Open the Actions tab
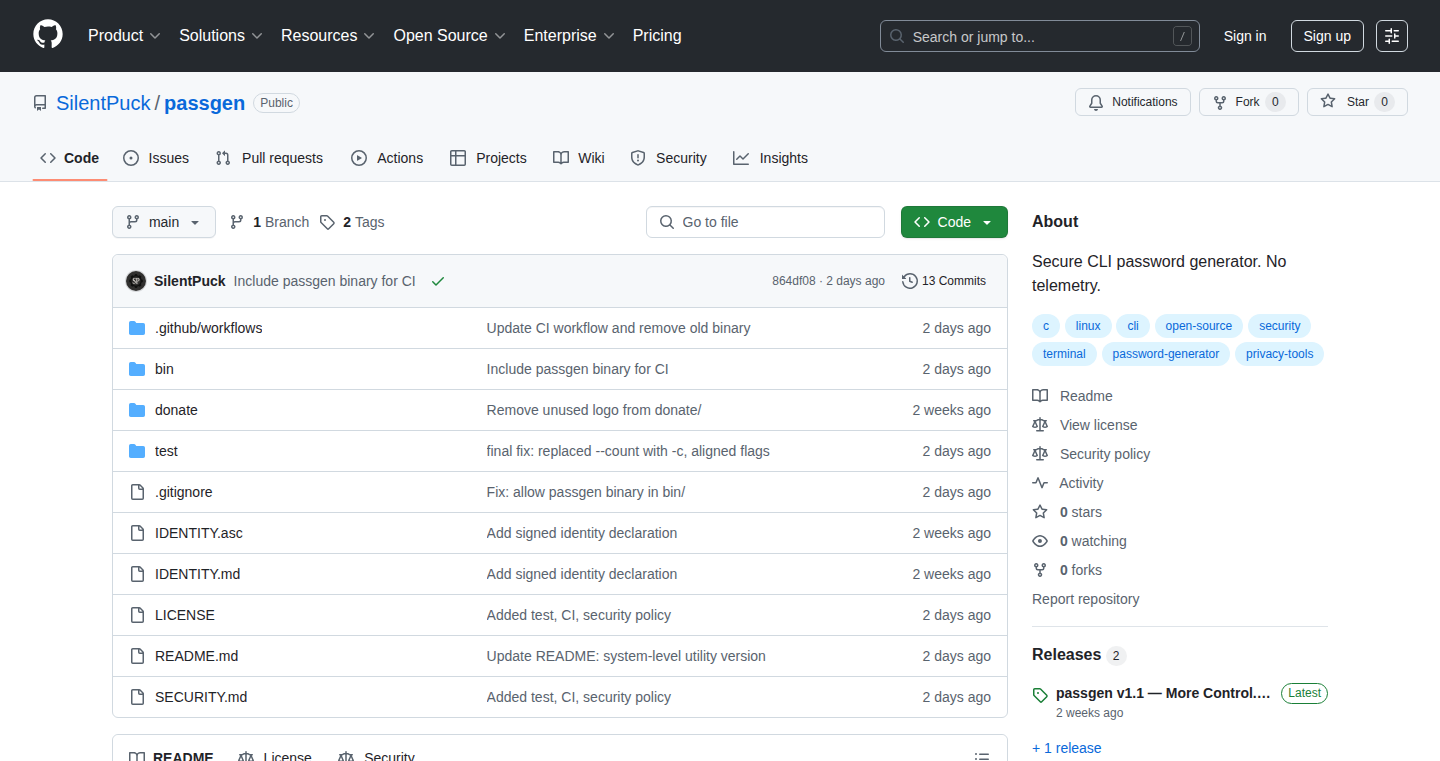1440x761 pixels. [x=387, y=158]
